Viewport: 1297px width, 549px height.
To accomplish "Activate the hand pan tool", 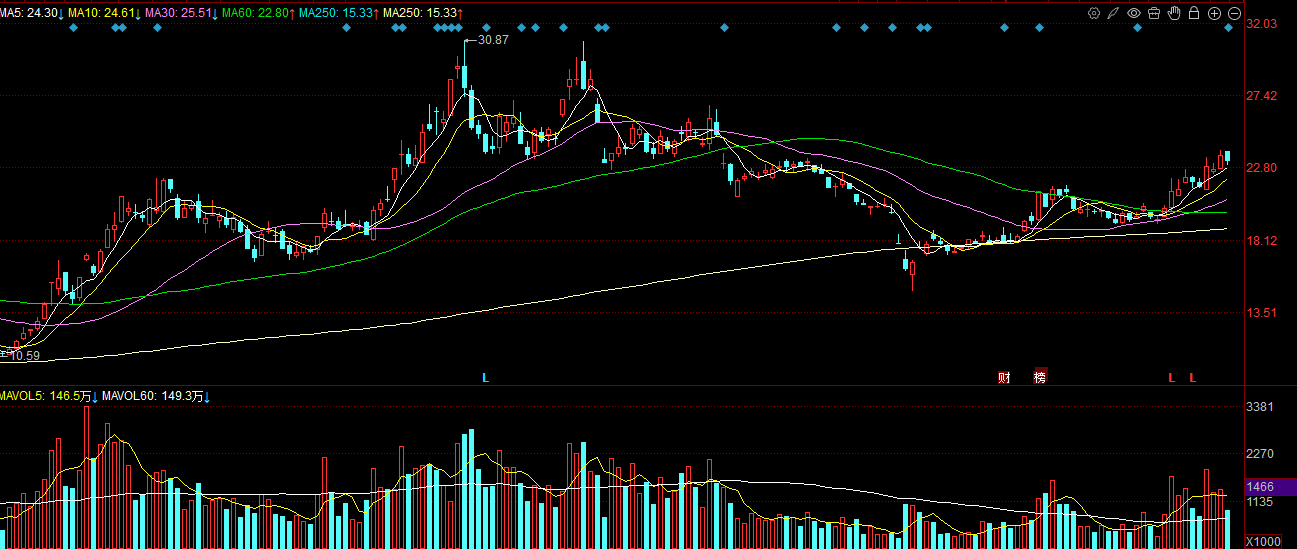I will click(1174, 13).
